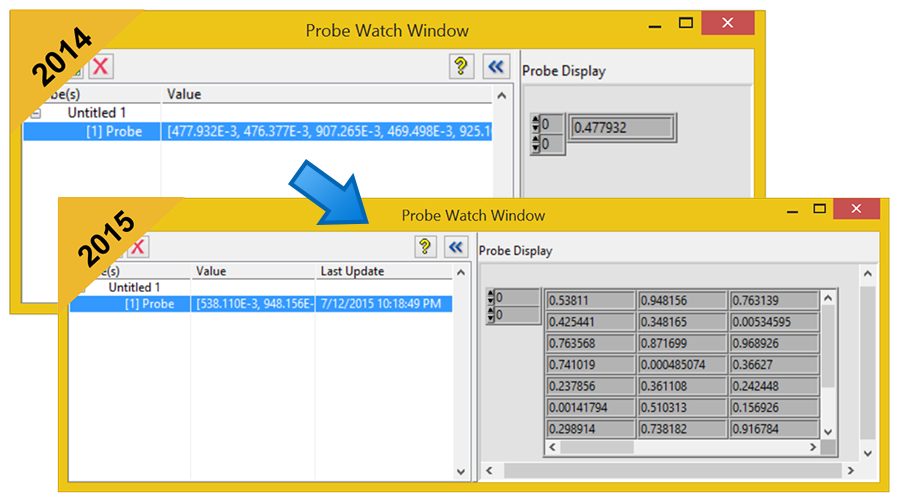
Task: Click the right arrow of the 2015 horizontal scrollbar
Action: (850, 470)
